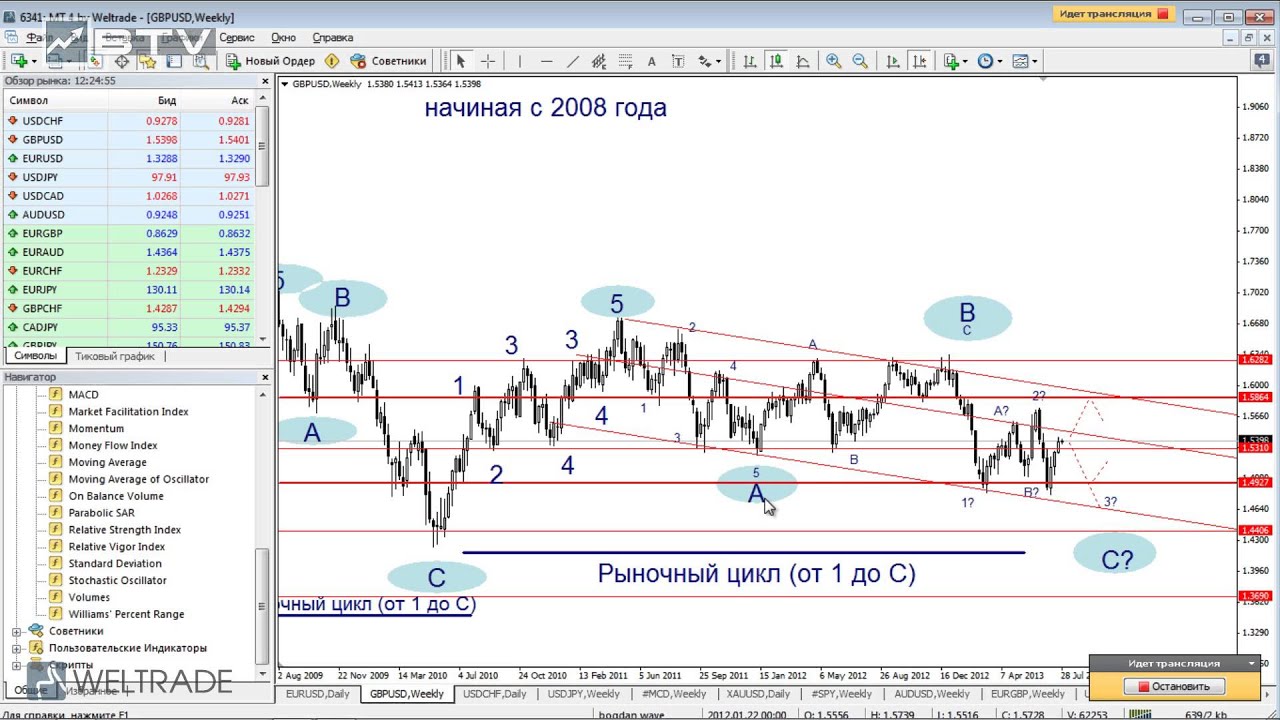The image size is (1280, 720).
Task: Select the trendline drawing tool
Action: (x=573, y=61)
